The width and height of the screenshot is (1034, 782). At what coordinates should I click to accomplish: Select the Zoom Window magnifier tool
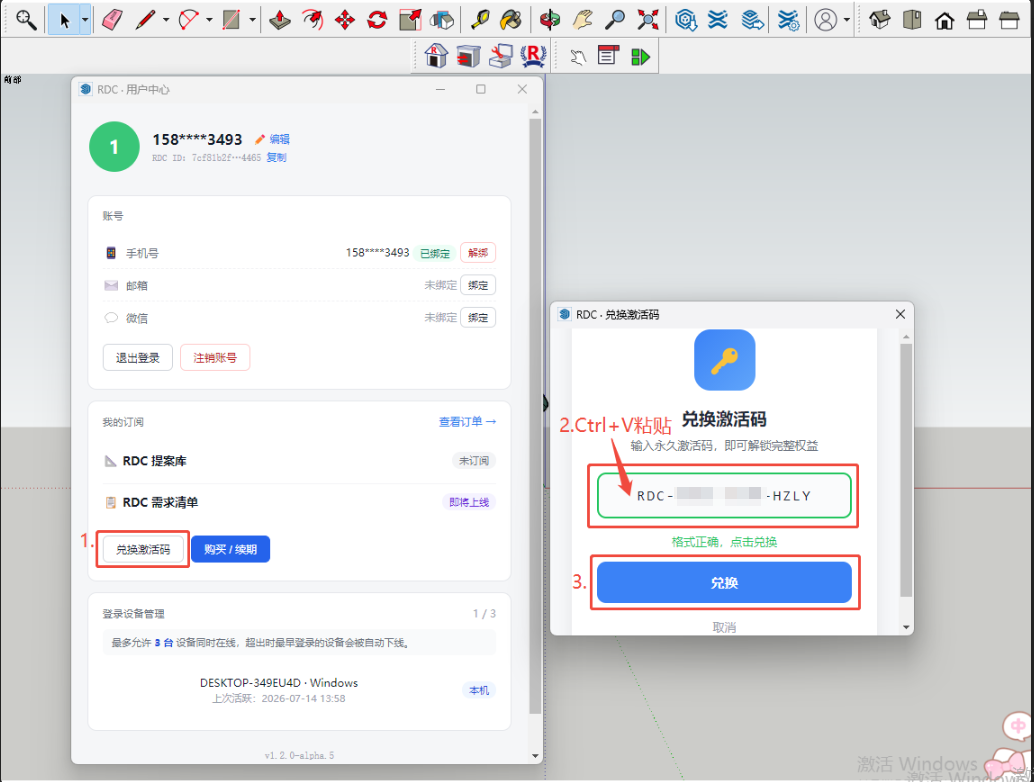click(26, 20)
